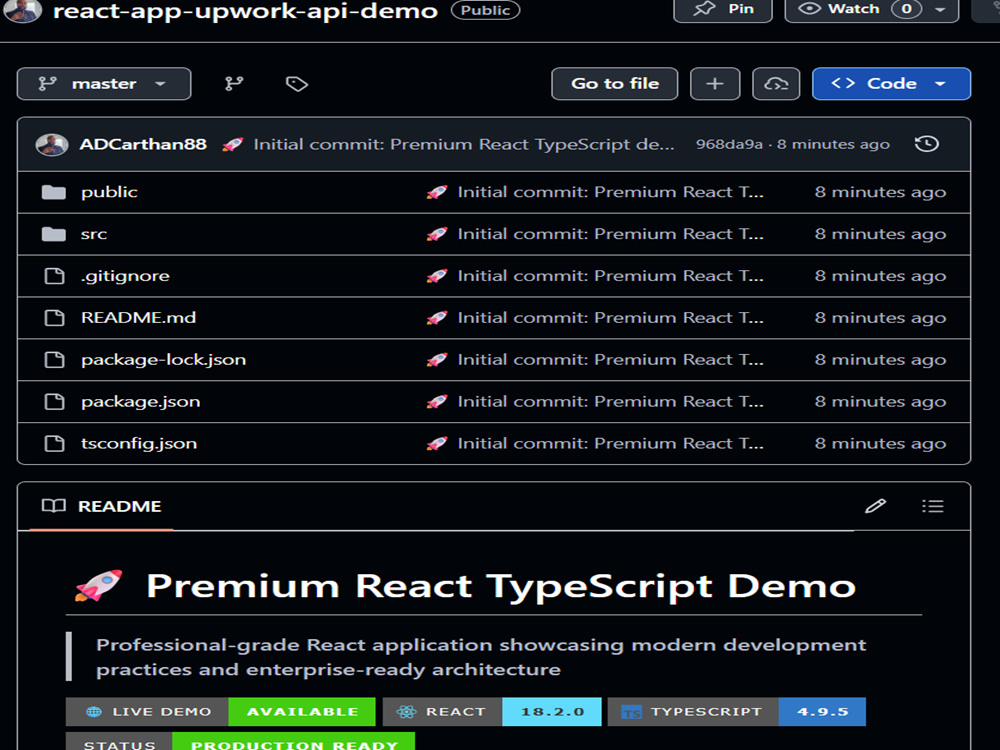Viewport: 1000px width, 750px height.
Task: Click the src folder icon
Action: (54, 234)
